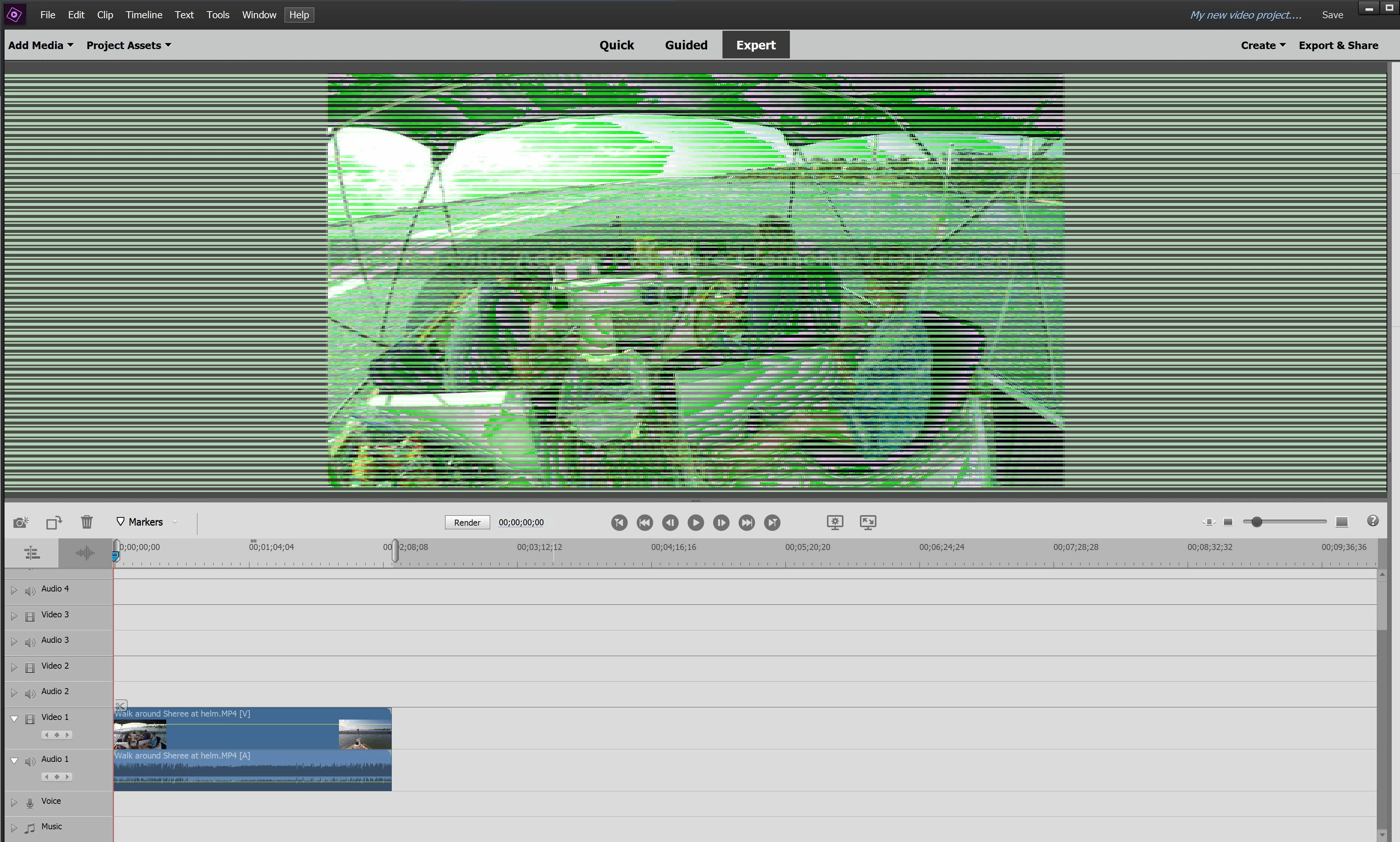Screen dimensions: 1400x842
Task: Click the audio waveform view icon
Action: click(85, 553)
